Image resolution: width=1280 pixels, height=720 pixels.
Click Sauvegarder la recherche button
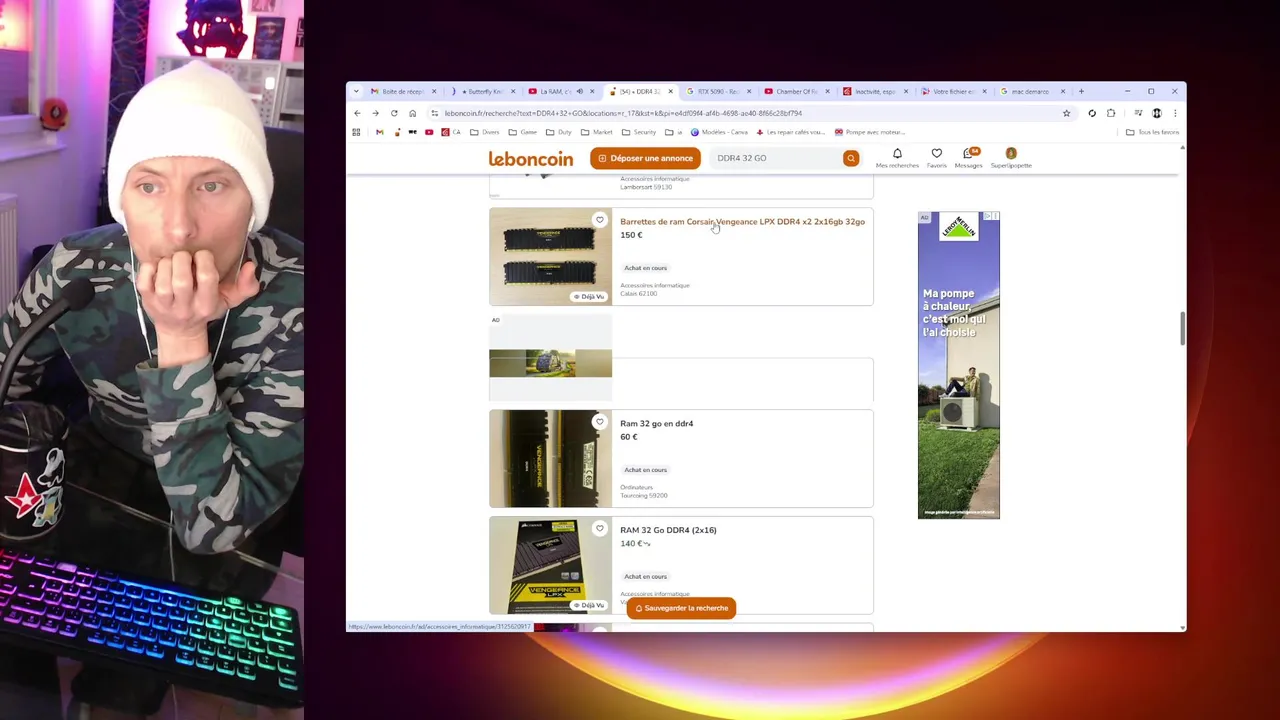click(x=681, y=608)
